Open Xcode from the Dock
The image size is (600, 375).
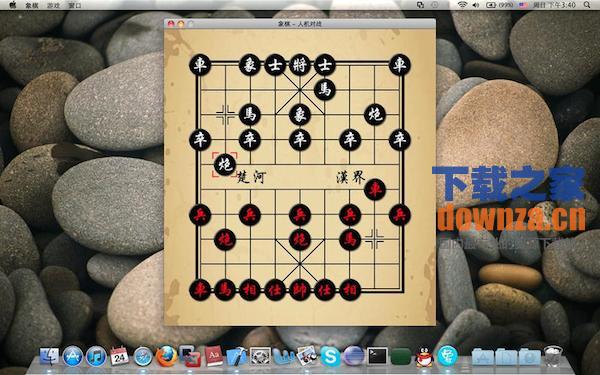237,356
